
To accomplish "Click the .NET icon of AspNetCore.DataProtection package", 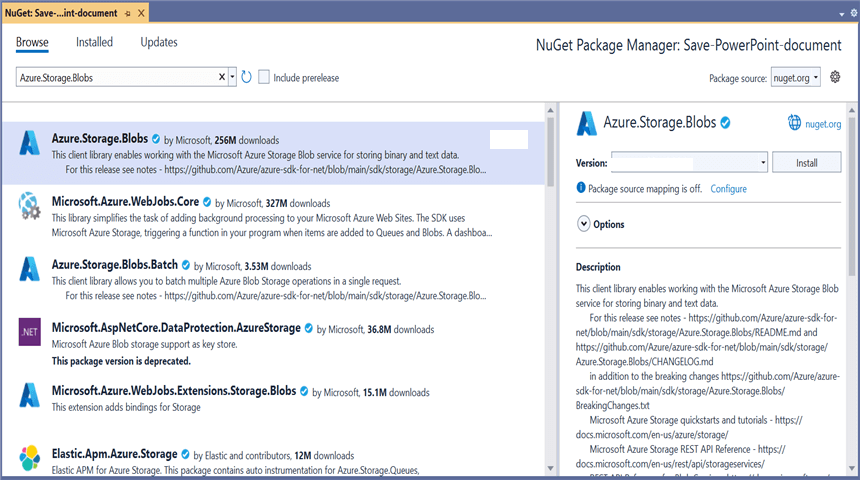I will tap(30, 332).
